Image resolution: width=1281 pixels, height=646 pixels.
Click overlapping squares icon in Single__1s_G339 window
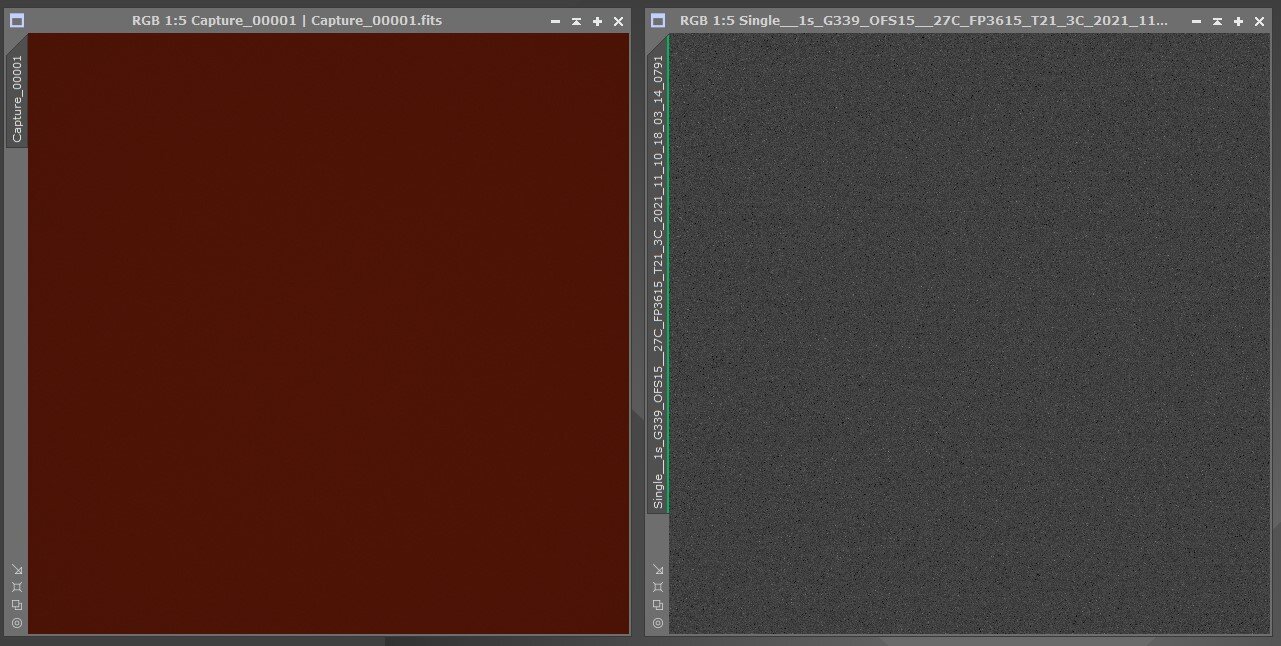[x=657, y=605]
